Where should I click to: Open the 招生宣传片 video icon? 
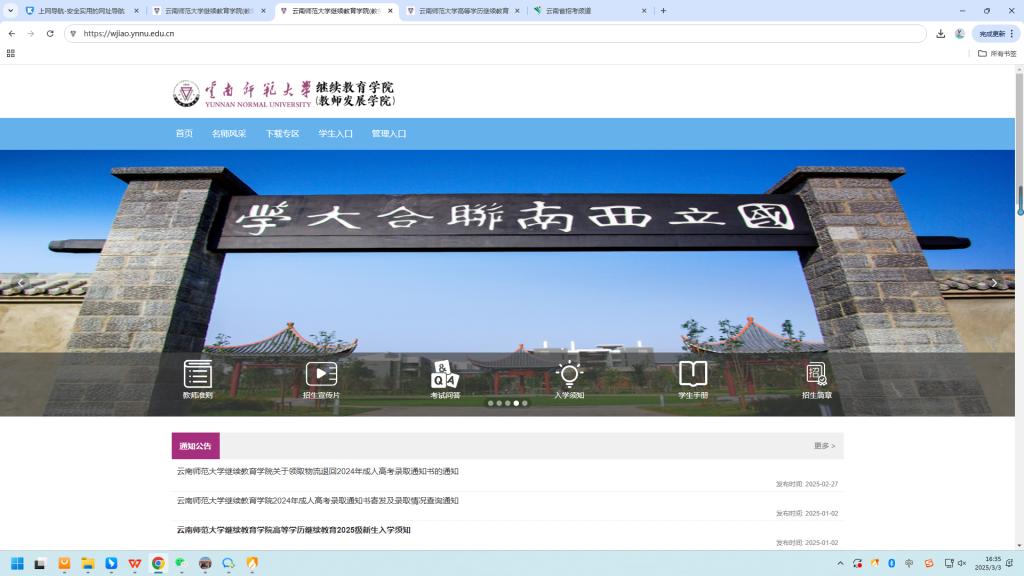click(321, 375)
